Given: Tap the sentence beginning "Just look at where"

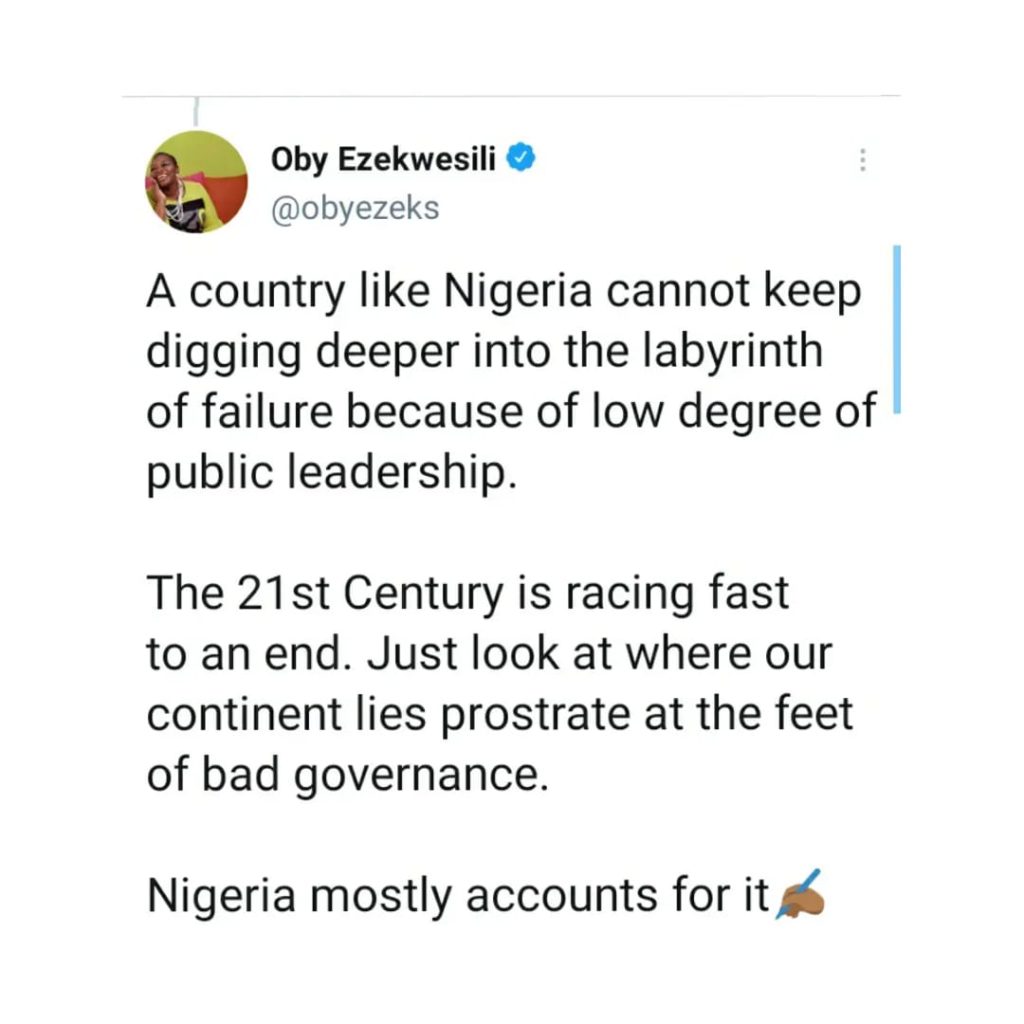Looking at the screenshot, I should click(x=598, y=654).
